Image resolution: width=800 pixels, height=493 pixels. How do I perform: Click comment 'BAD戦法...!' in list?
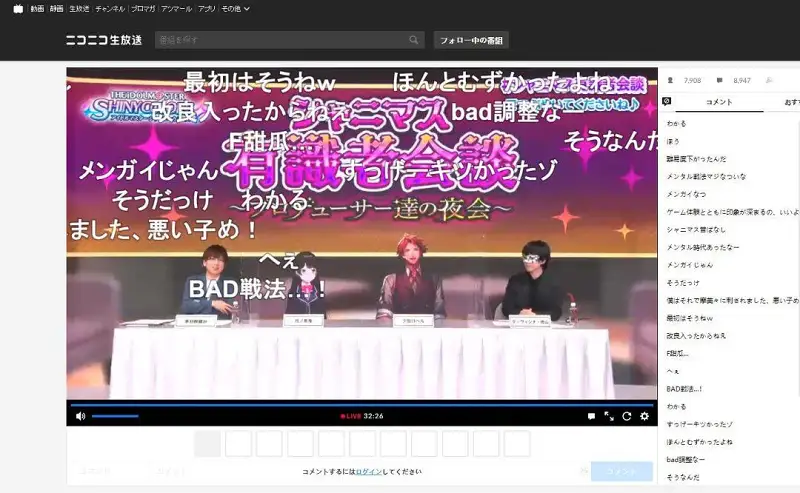[684, 389]
